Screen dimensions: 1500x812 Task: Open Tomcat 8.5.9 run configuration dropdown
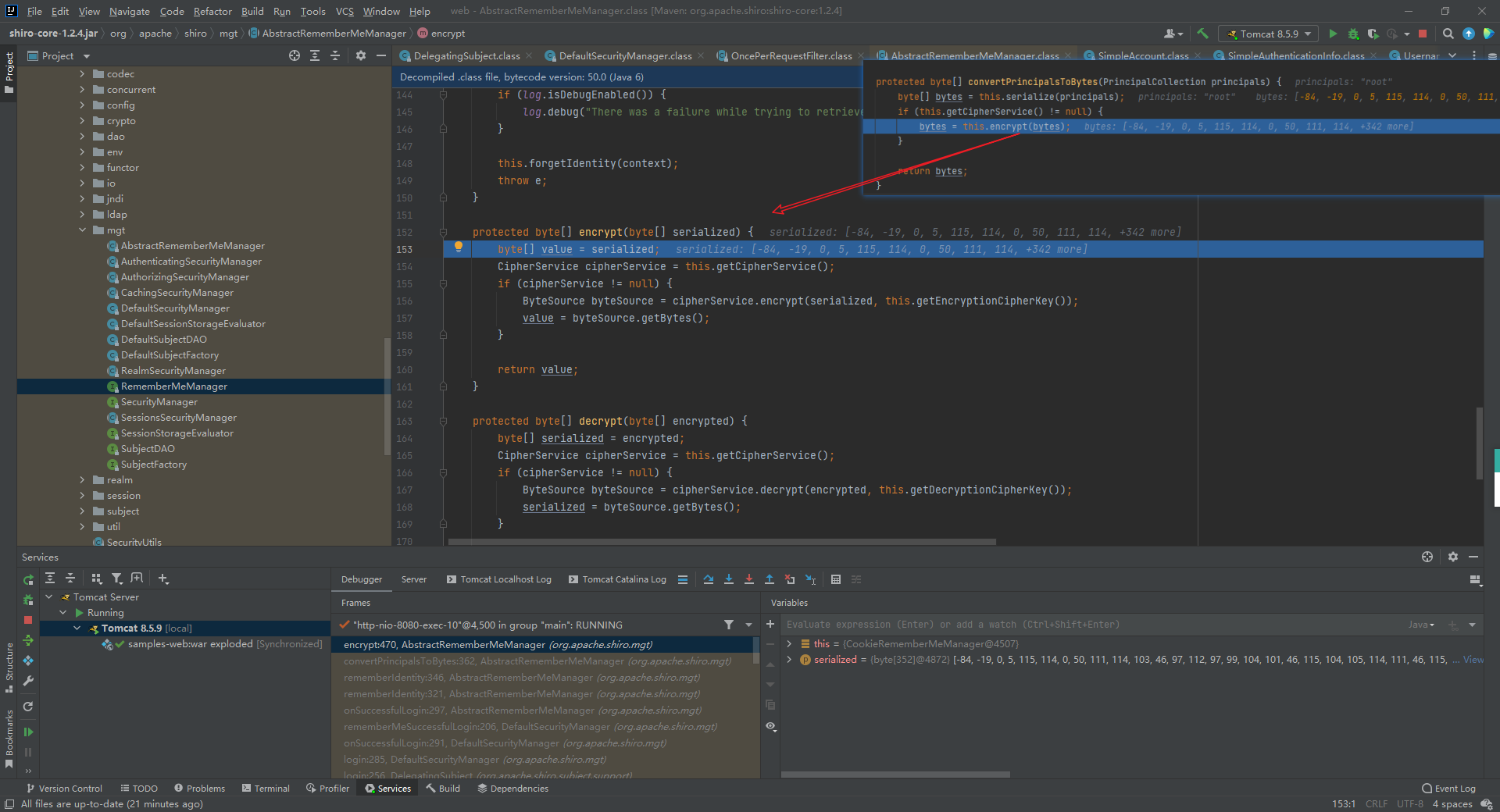tap(1269, 34)
